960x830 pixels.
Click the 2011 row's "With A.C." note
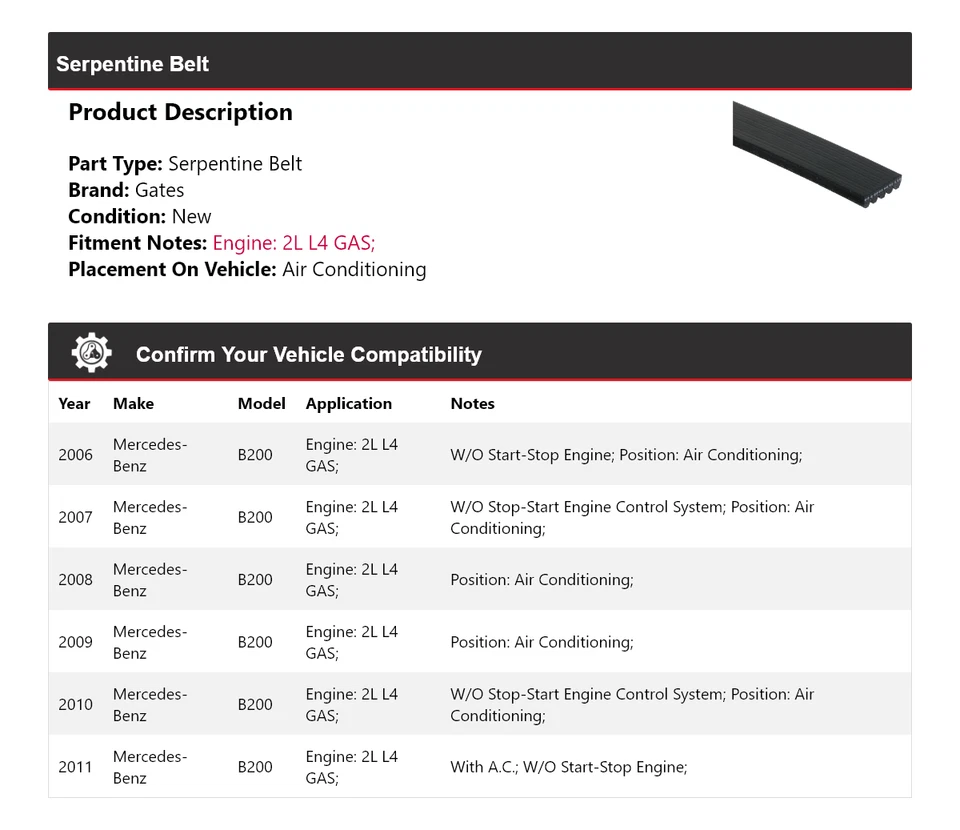(482, 767)
